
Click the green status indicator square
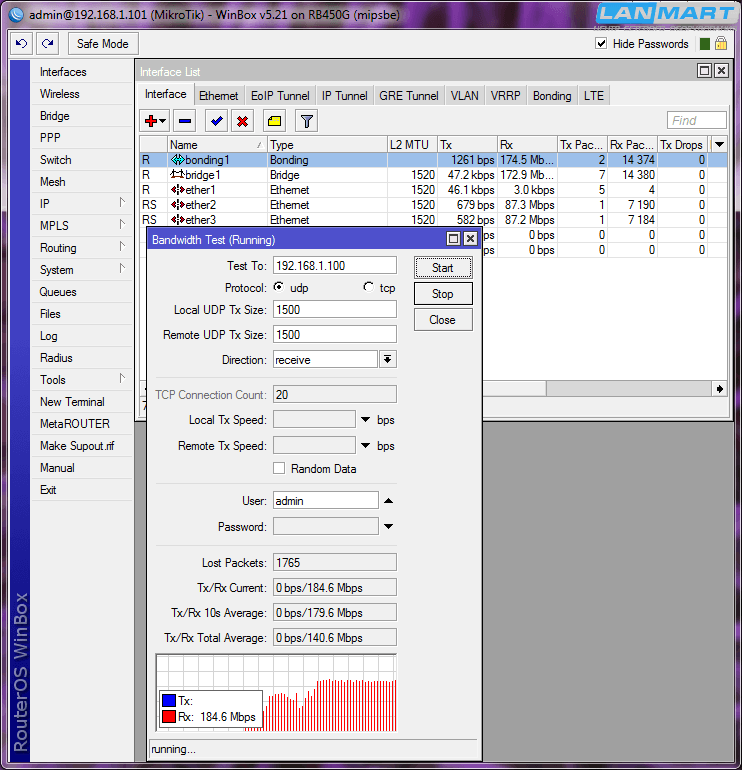705,44
